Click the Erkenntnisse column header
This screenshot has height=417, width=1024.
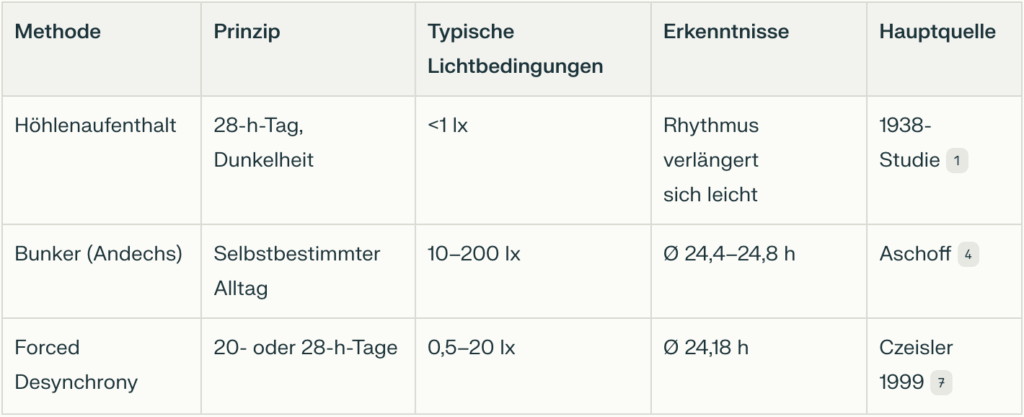(726, 31)
